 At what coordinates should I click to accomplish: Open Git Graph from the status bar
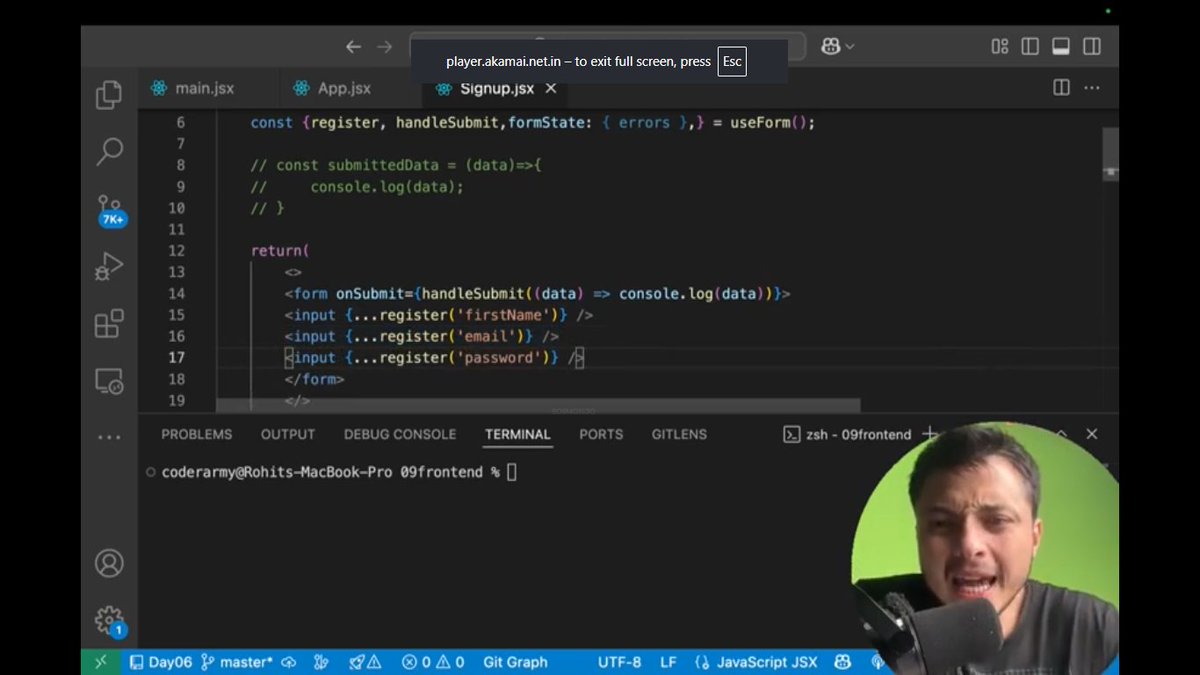click(x=517, y=661)
